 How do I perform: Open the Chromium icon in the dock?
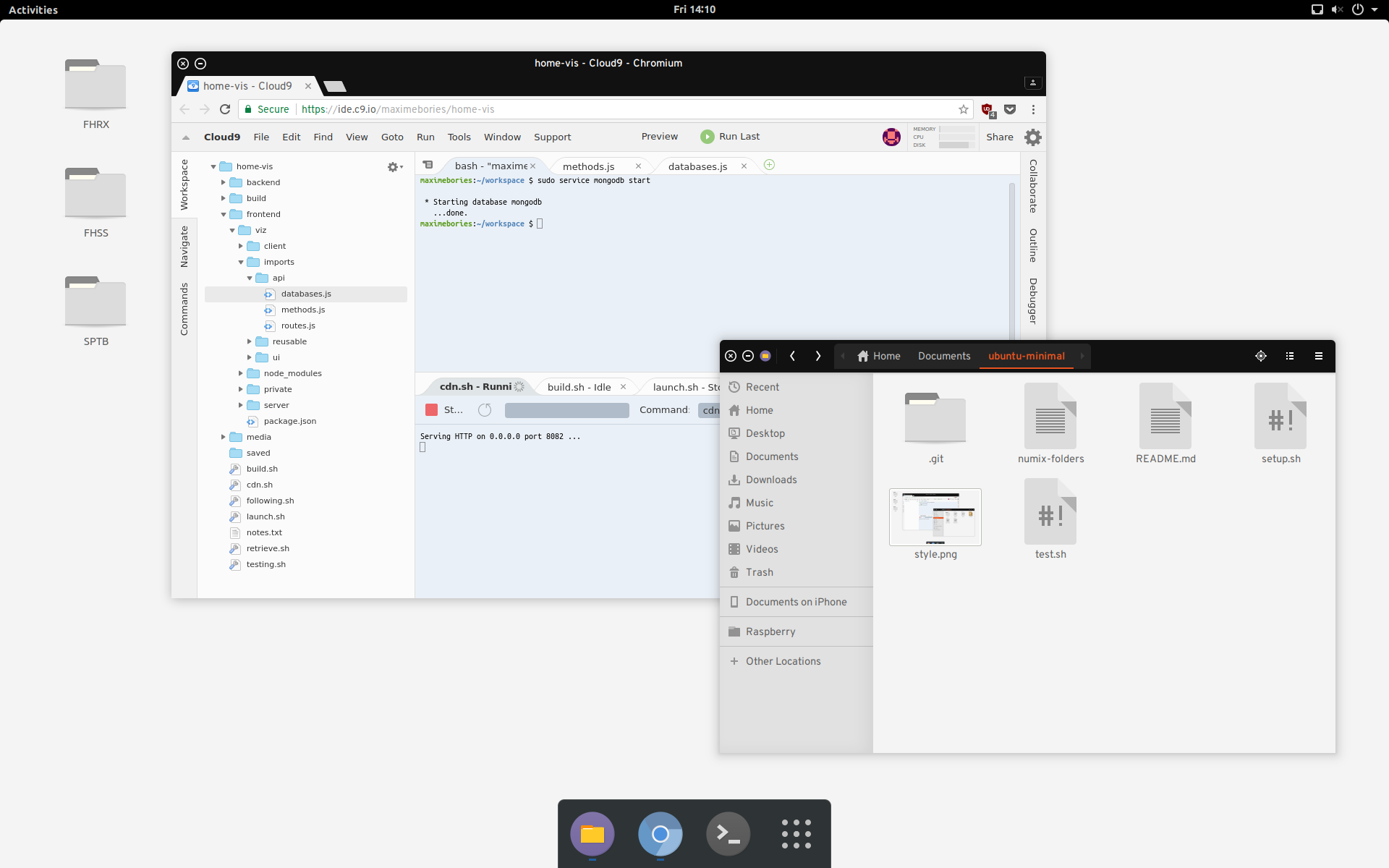(x=660, y=834)
